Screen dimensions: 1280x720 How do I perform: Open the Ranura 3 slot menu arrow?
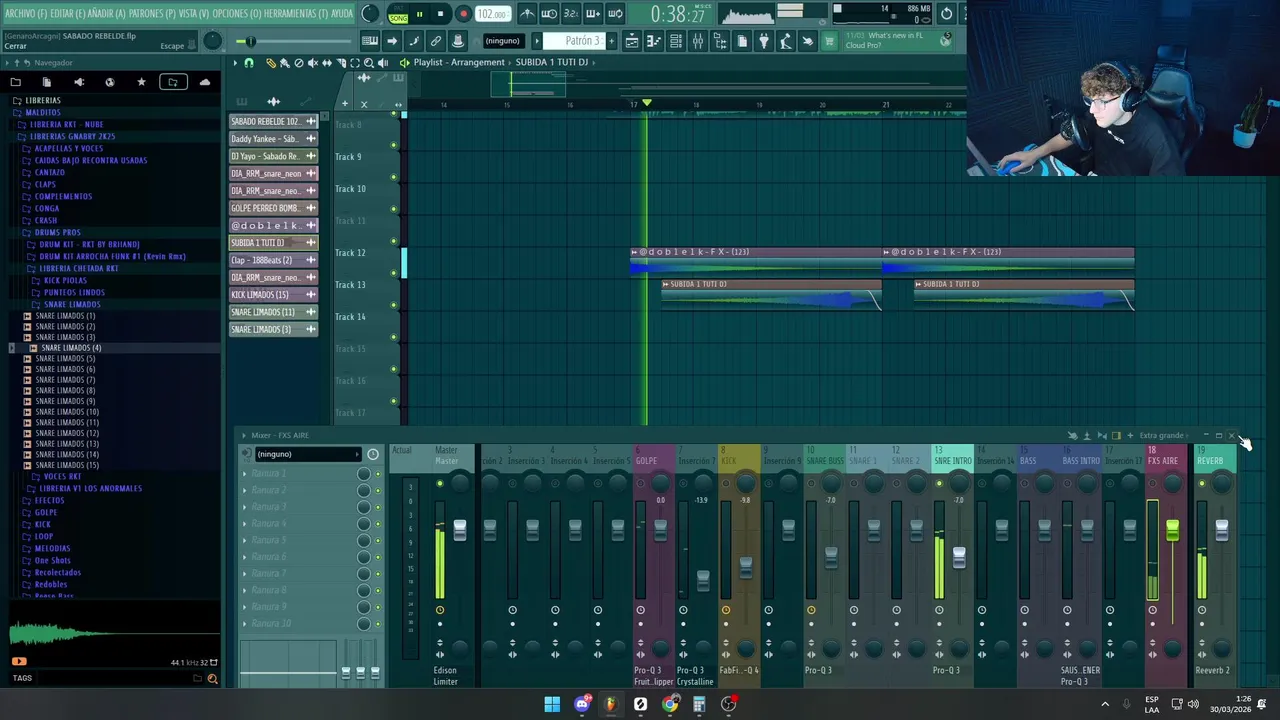pos(245,507)
